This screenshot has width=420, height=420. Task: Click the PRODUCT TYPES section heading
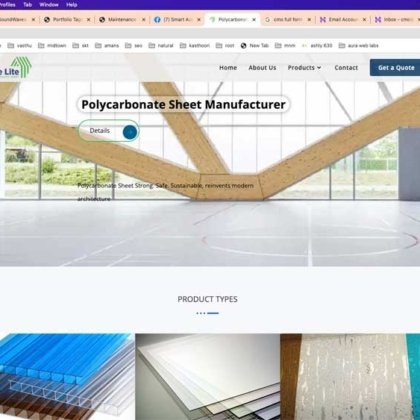207,299
